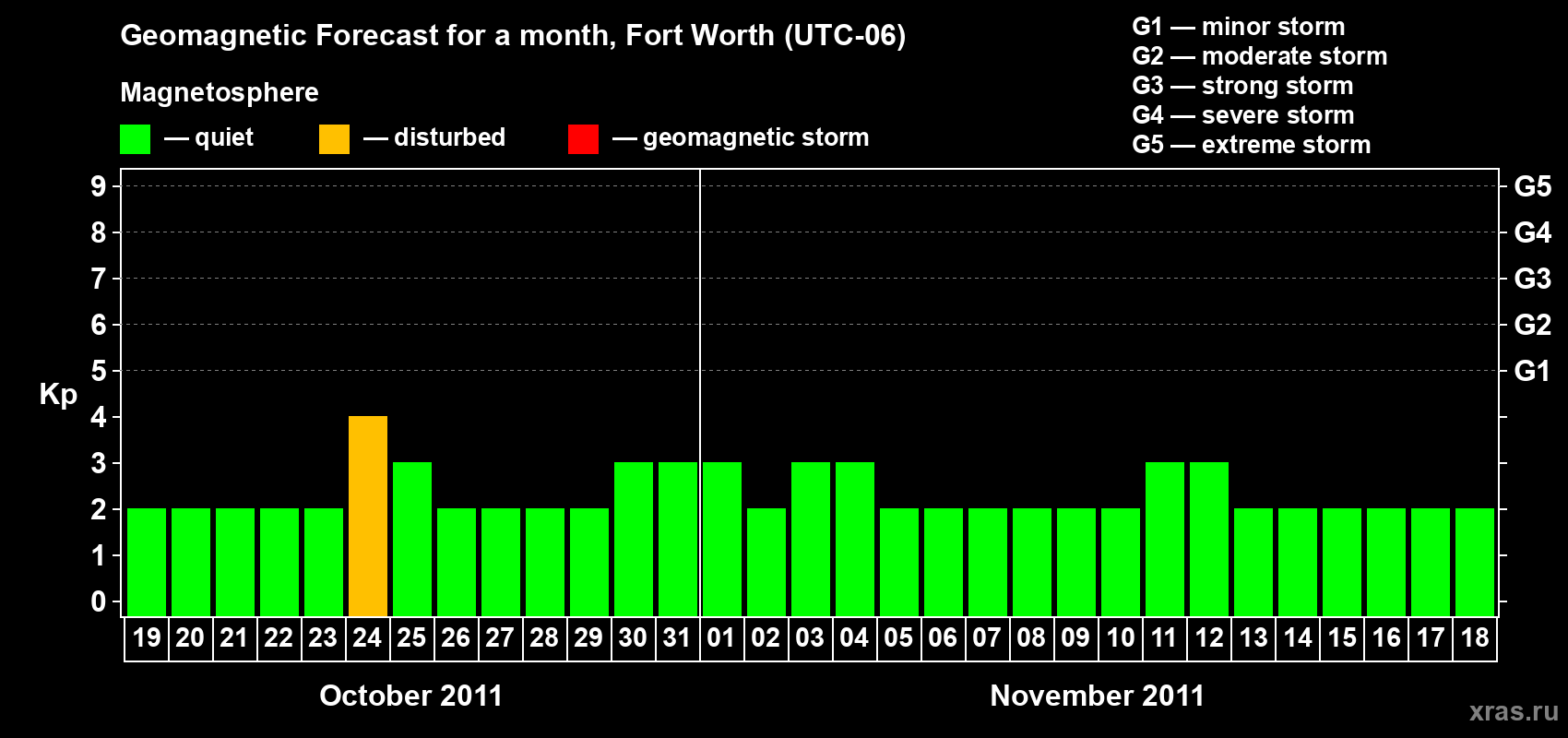Click the green quiet legend swatch

(x=135, y=139)
